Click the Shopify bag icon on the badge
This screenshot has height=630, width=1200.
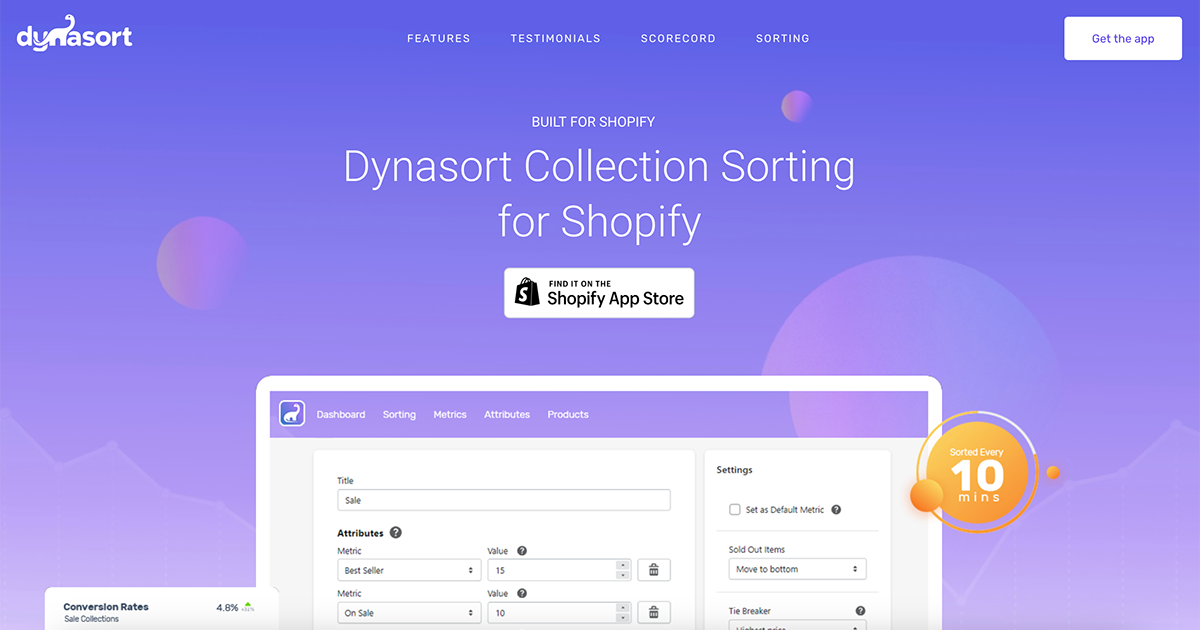click(525, 292)
